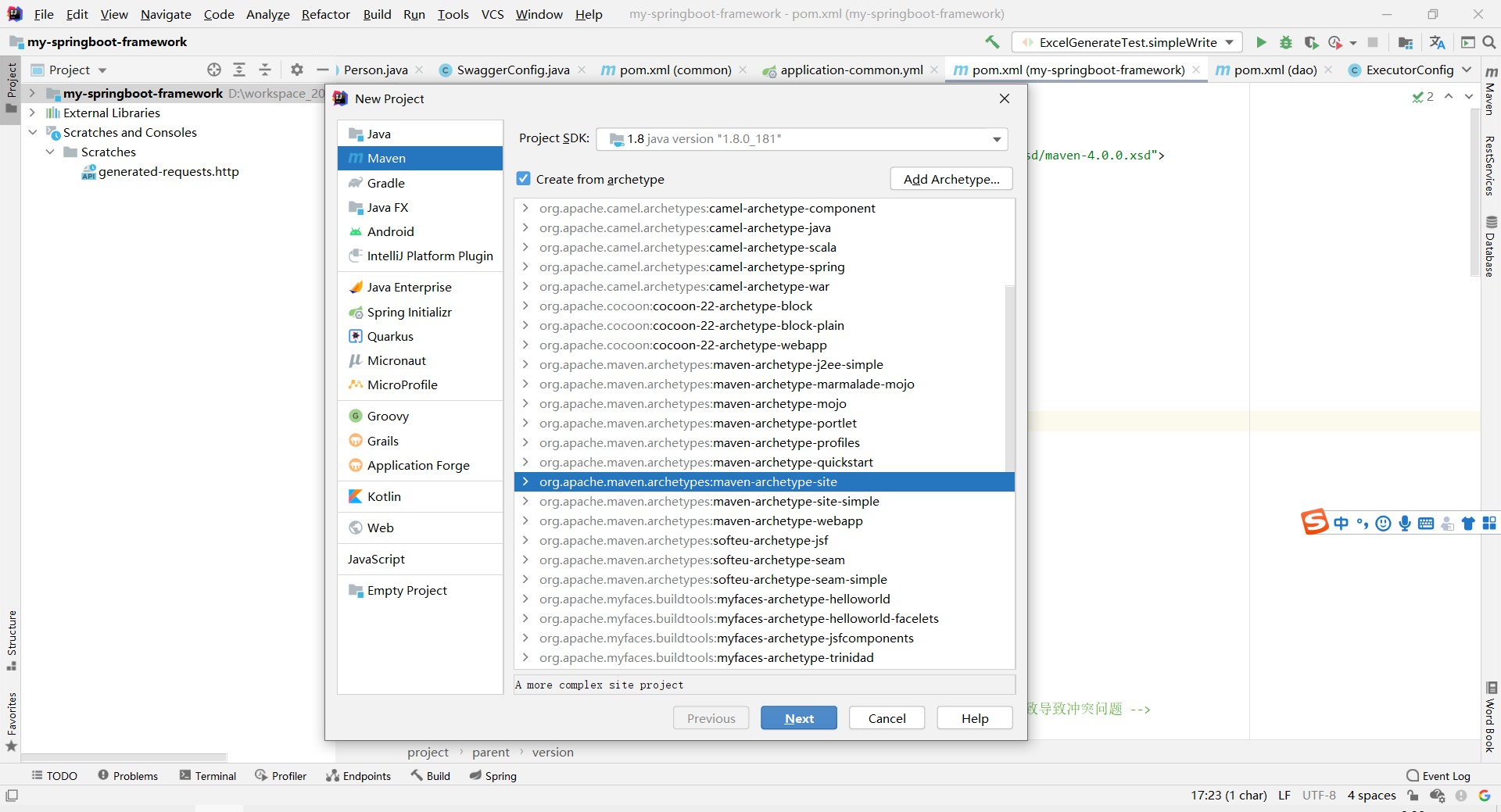Select Gradle project type
The width and height of the screenshot is (1501, 812).
click(385, 183)
